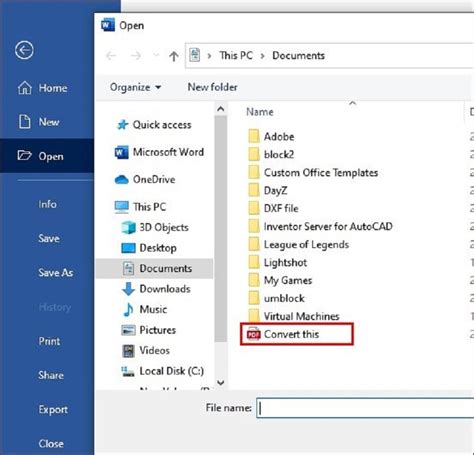
Task: Expand the recent locations dropdown arrow
Action: (156, 56)
